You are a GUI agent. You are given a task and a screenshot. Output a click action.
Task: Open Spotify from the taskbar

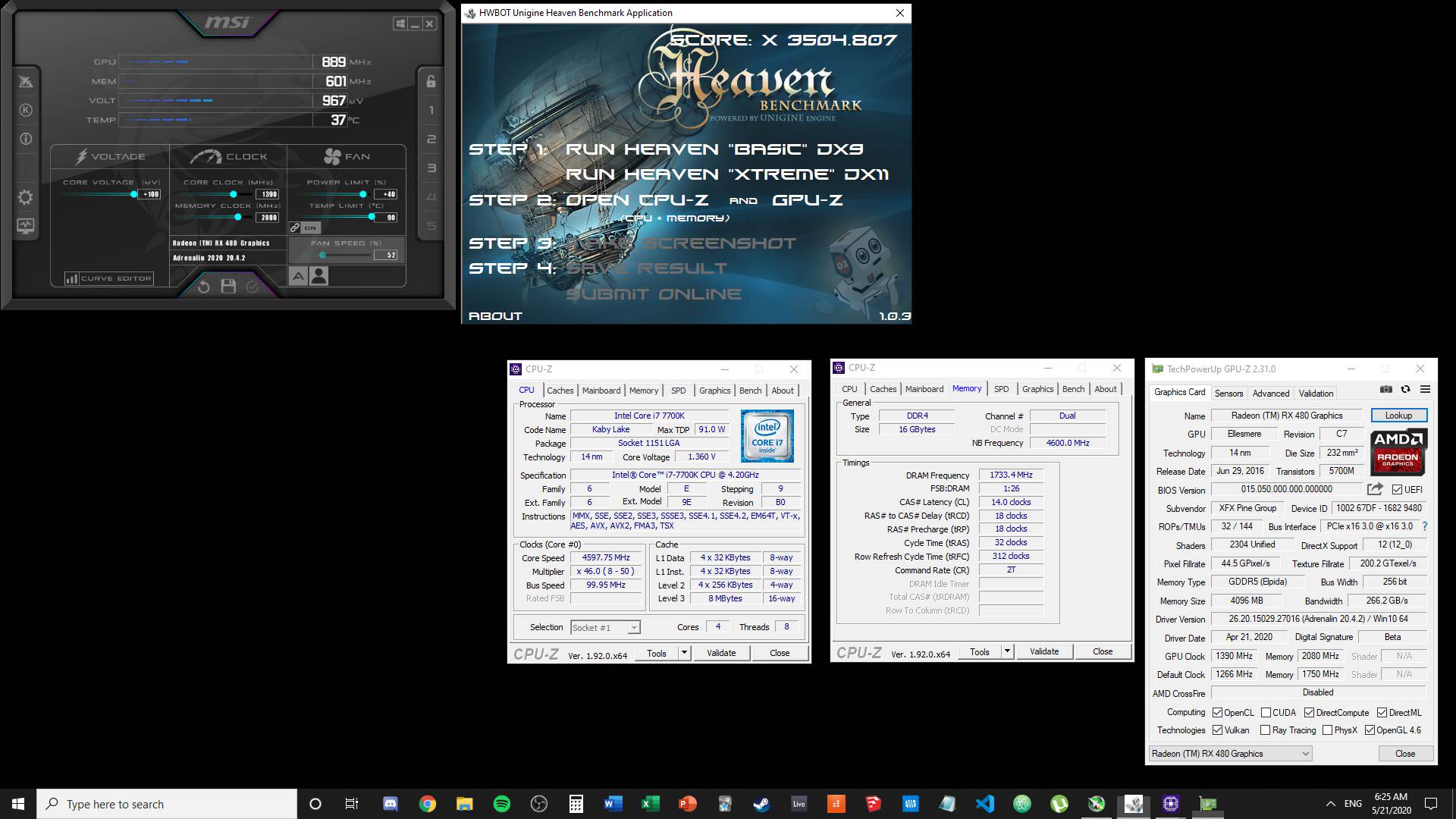[502, 804]
